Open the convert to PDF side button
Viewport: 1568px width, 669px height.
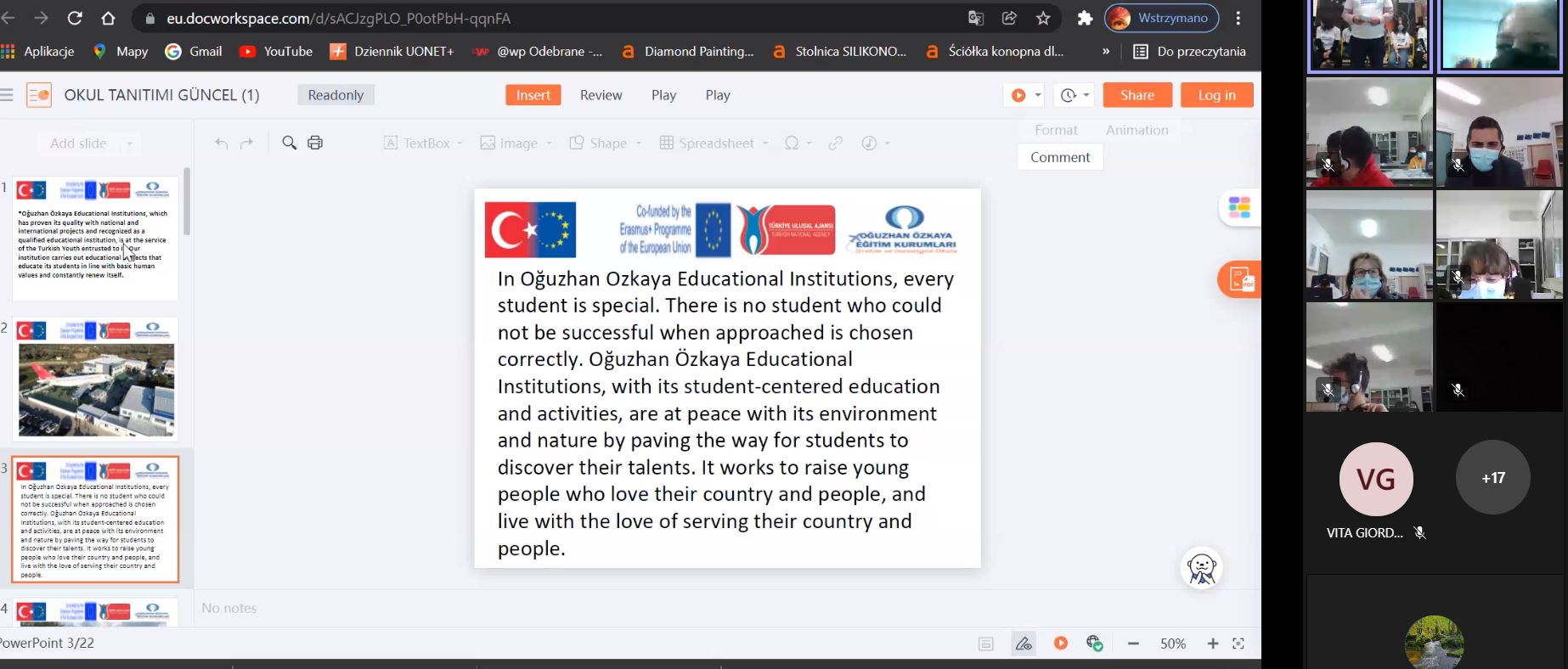click(1240, 279)
